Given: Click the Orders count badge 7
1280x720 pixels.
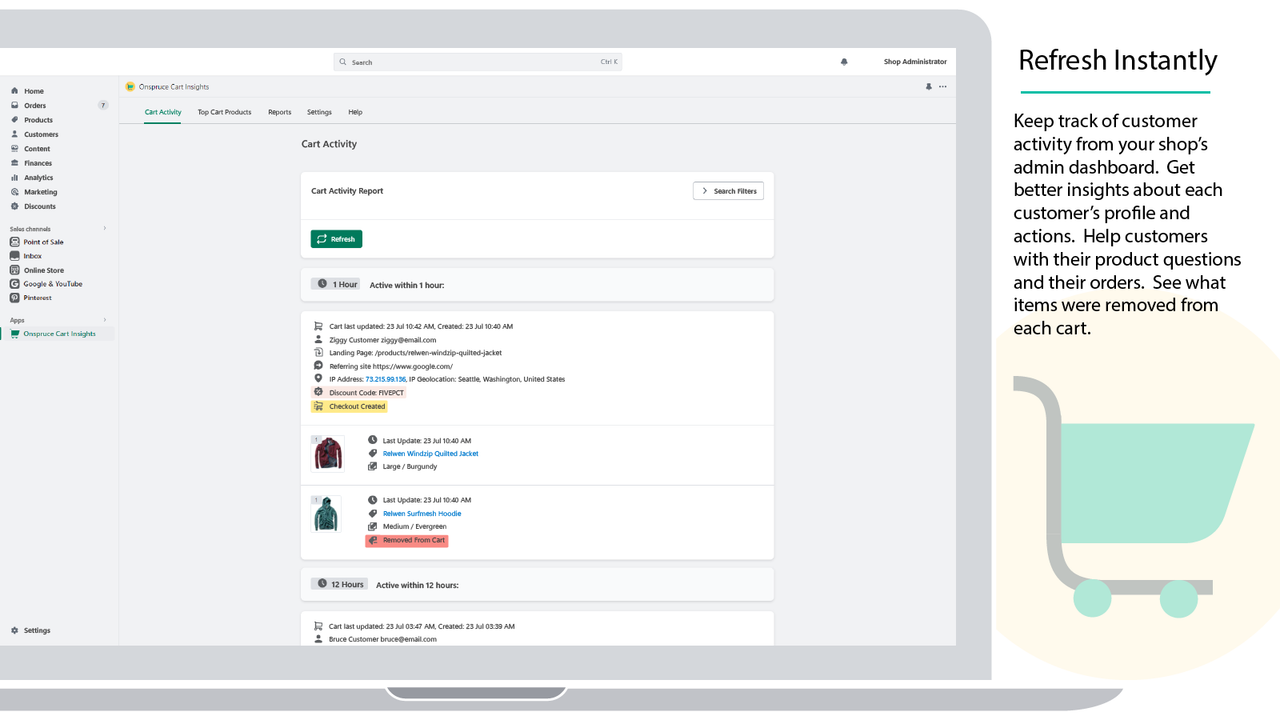Looking at the screenshot, I should (103, 105).
